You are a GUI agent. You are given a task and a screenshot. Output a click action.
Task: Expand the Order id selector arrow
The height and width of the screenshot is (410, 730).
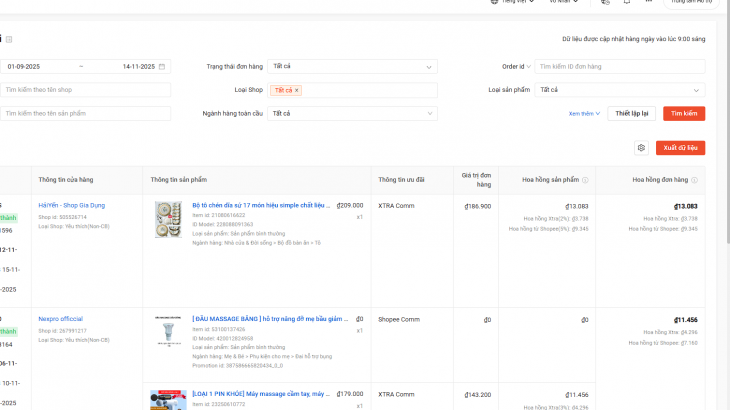(x=528, y=67)
